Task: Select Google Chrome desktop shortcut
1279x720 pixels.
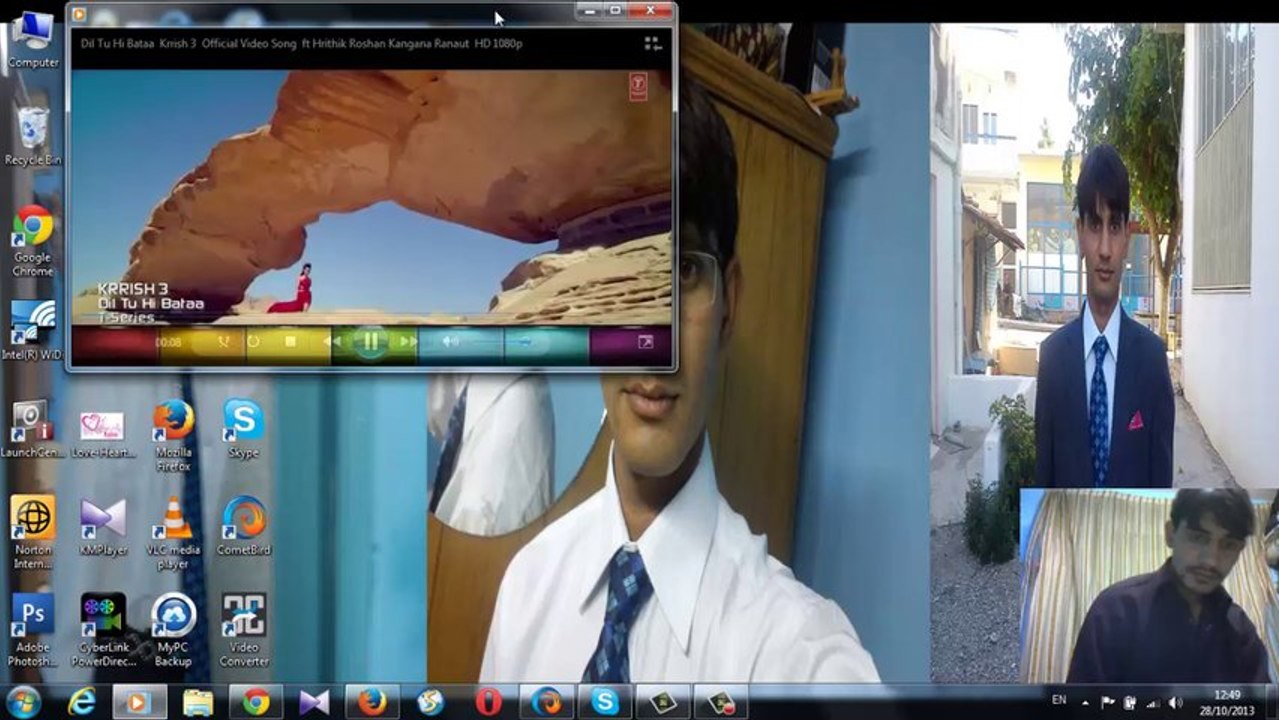Action: click(x=33, y=242)
